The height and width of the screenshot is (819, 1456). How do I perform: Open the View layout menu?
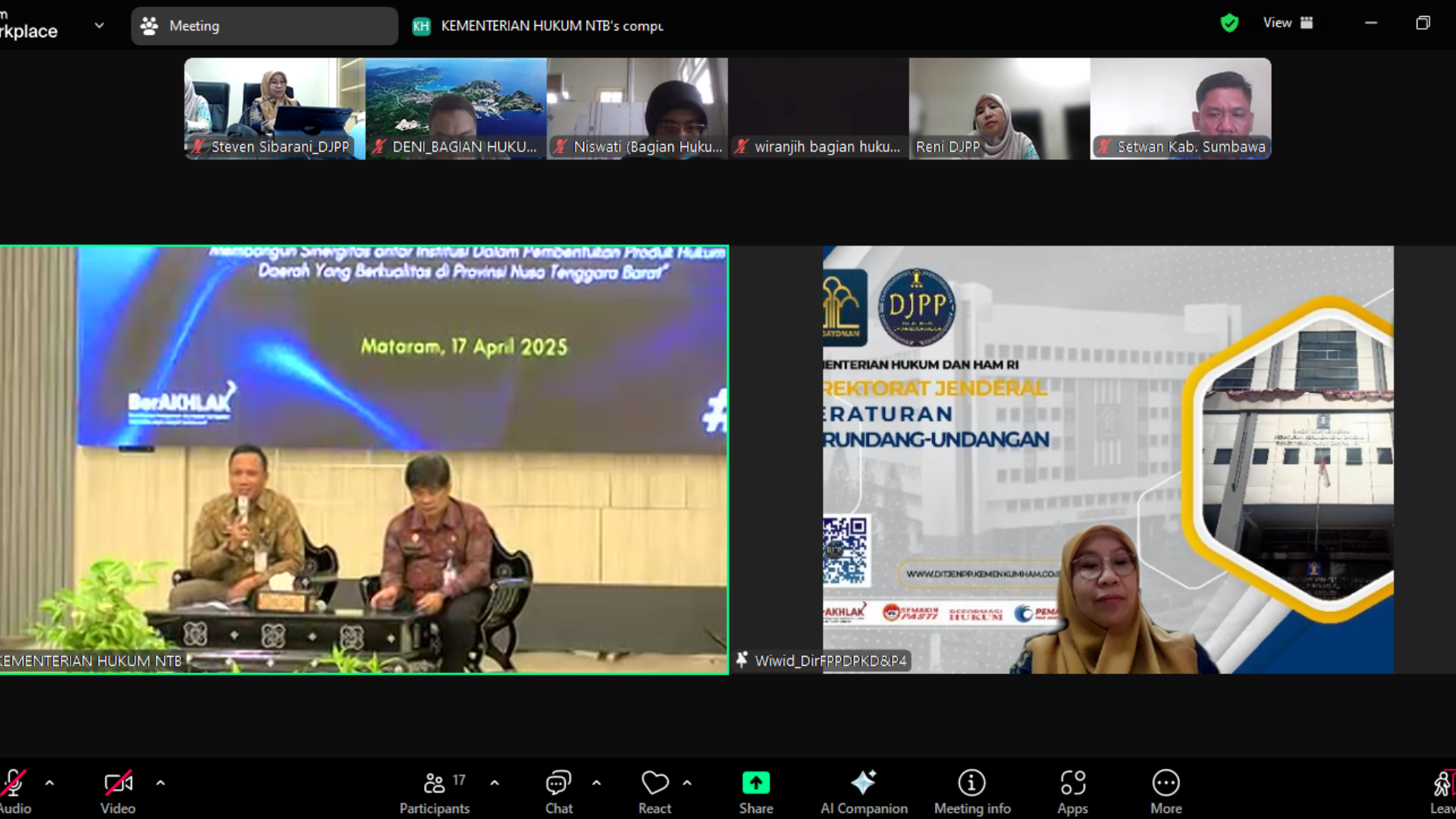[x=1288, y=23]
